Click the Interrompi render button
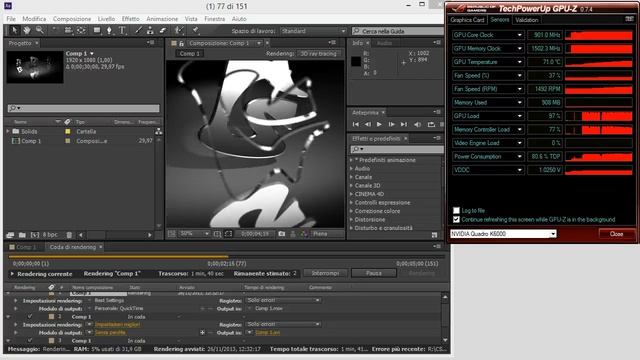Image resolution: width=640 pixels, height=360 pixels. [x=325, y=273]
